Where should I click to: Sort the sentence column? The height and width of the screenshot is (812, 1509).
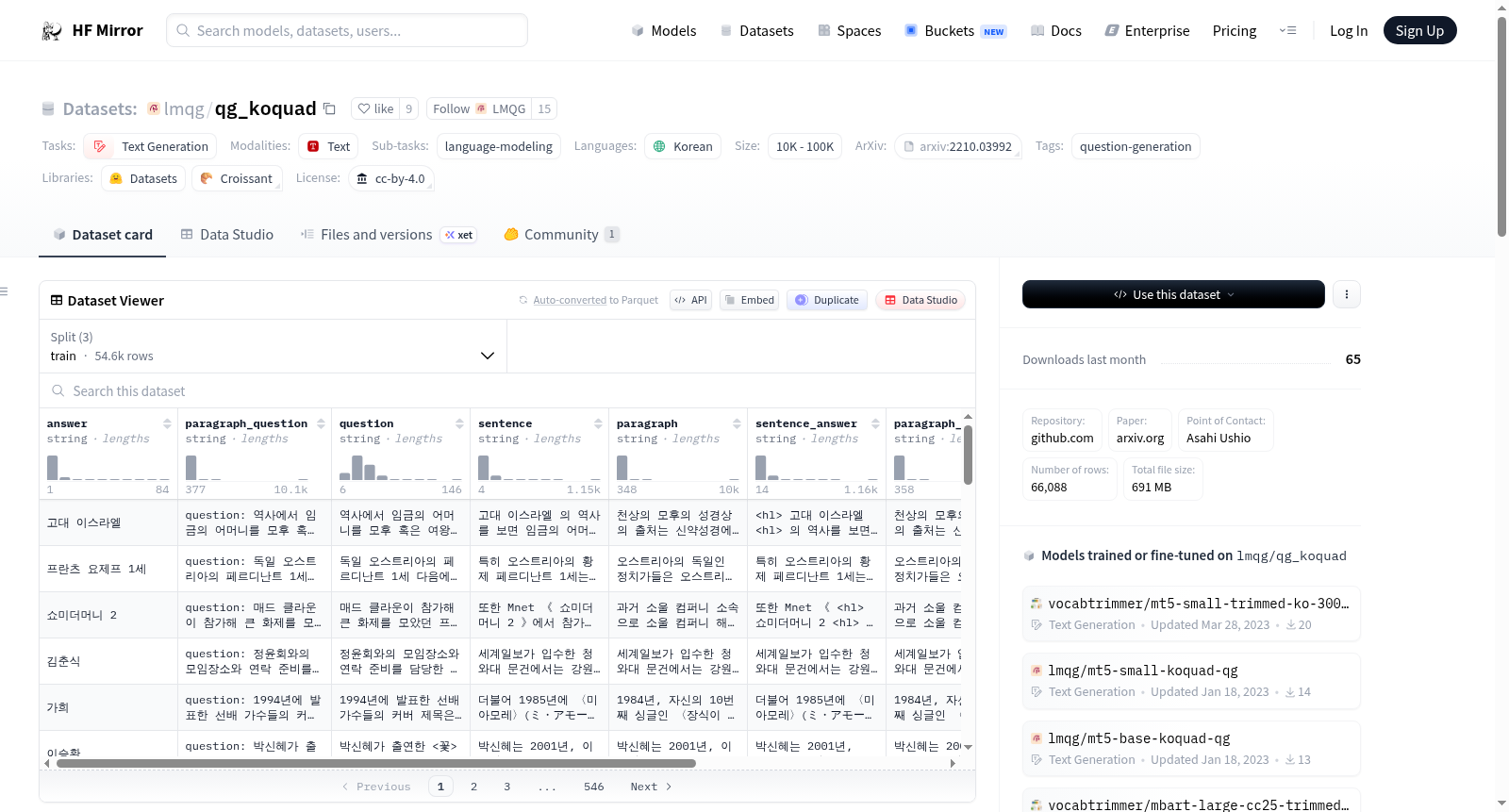click(598, 423)
